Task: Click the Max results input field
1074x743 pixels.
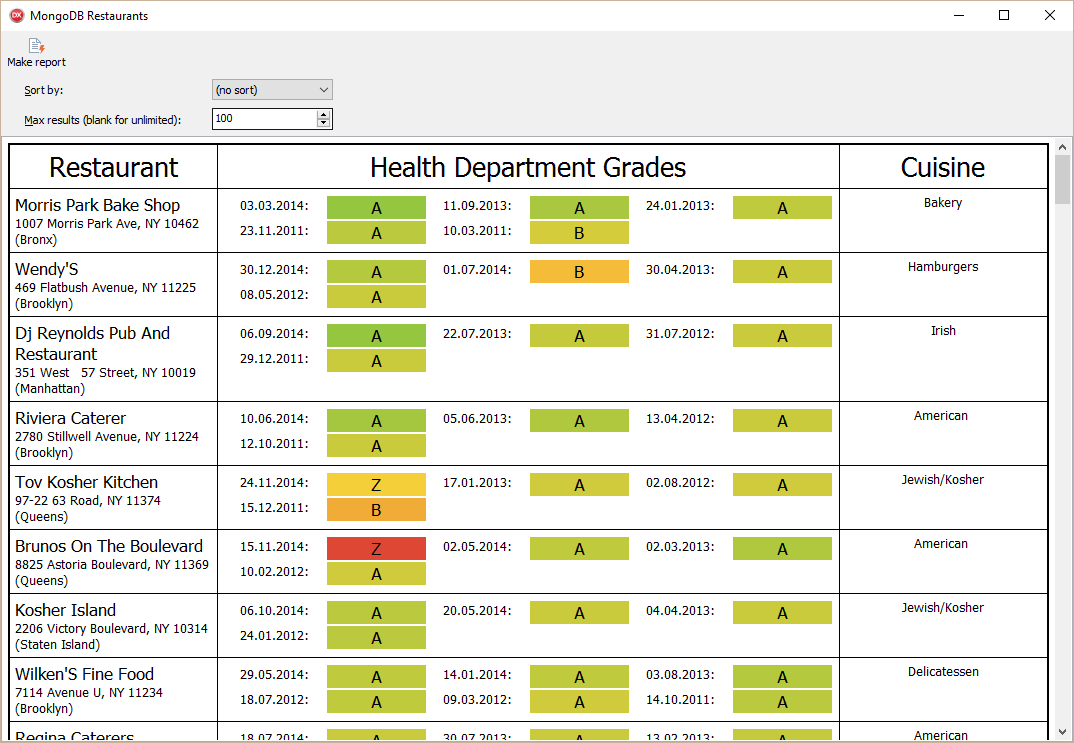Action: pyautogui.click(x=264, y=119)
